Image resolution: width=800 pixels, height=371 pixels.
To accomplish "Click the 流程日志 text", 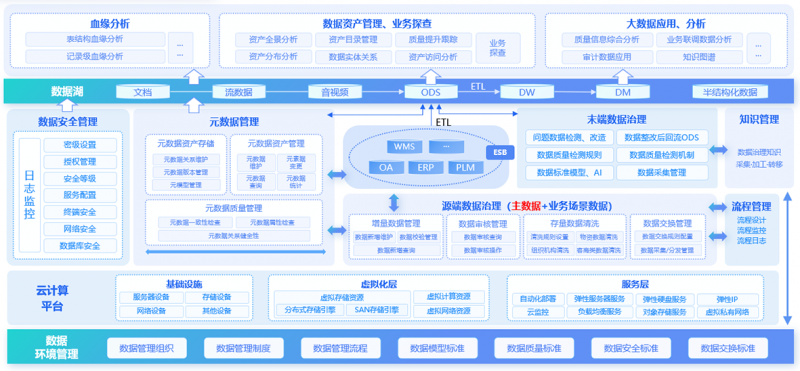I will point(751,240).
